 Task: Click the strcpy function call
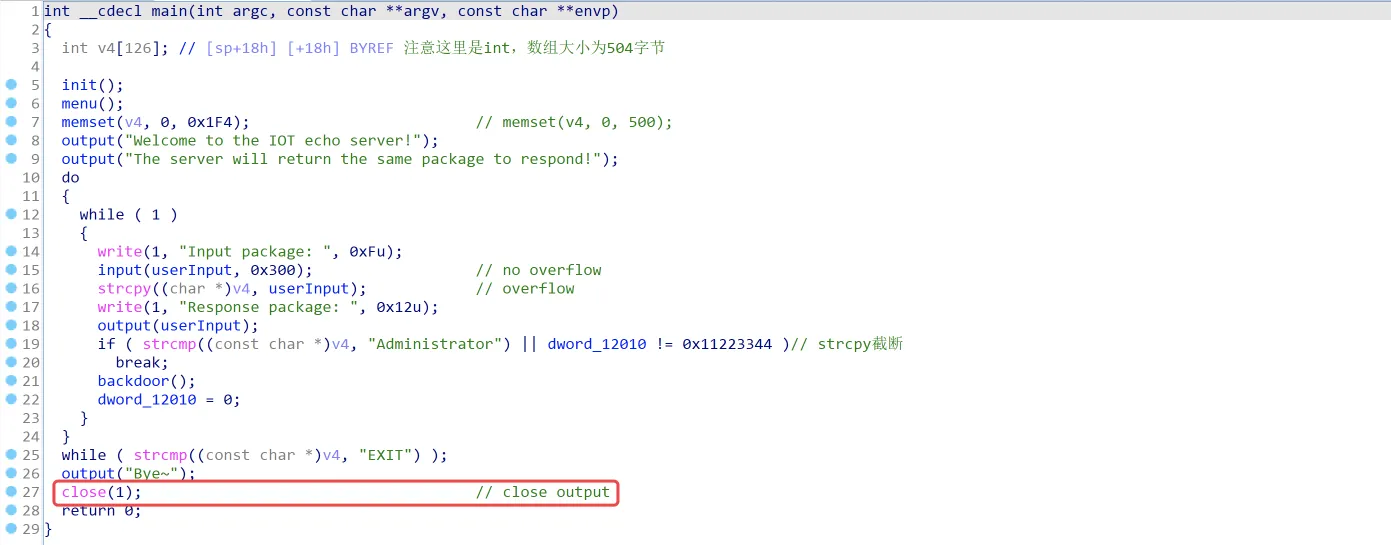[125, 288]
